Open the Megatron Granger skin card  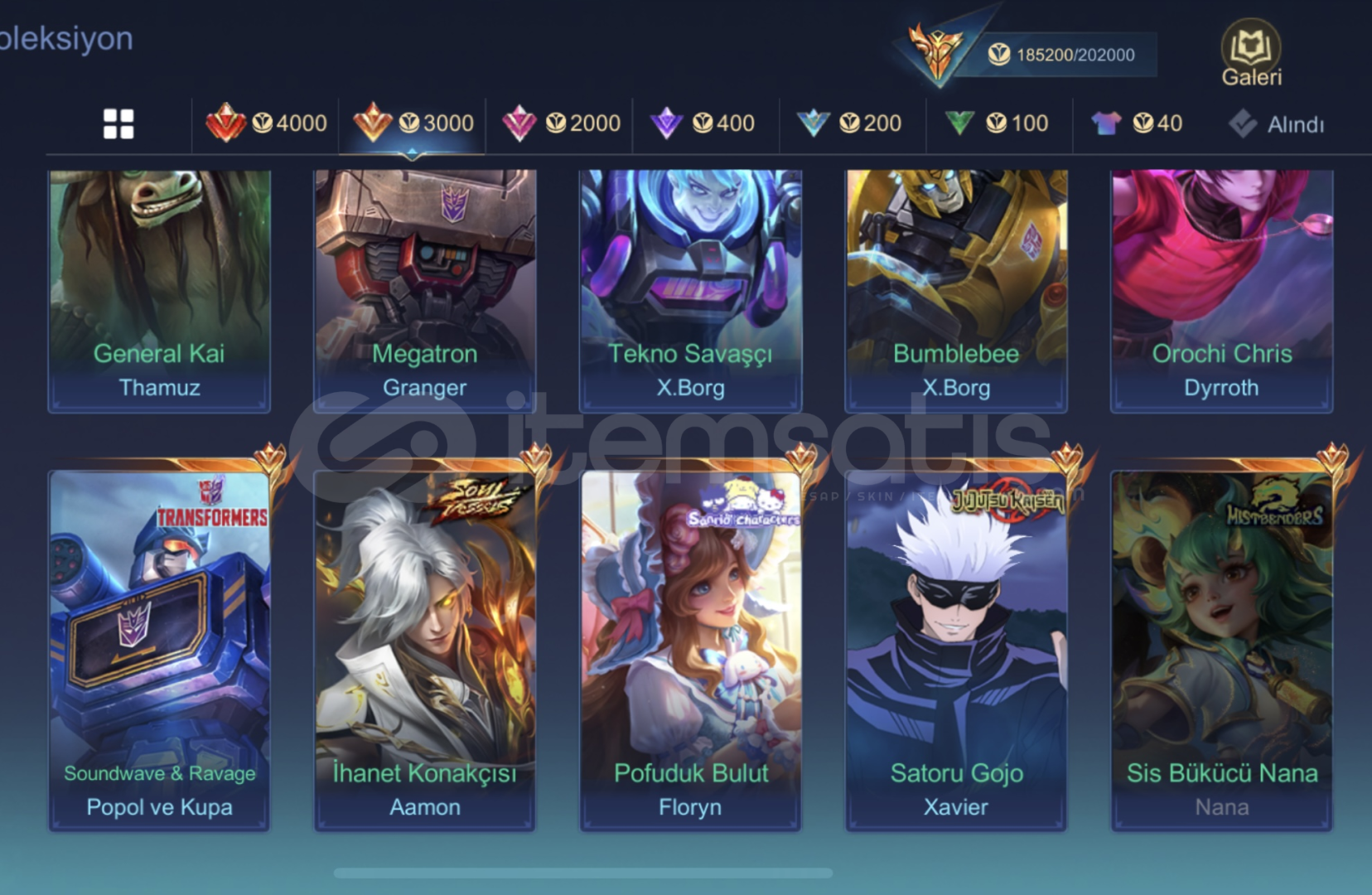tap(425, 291)
